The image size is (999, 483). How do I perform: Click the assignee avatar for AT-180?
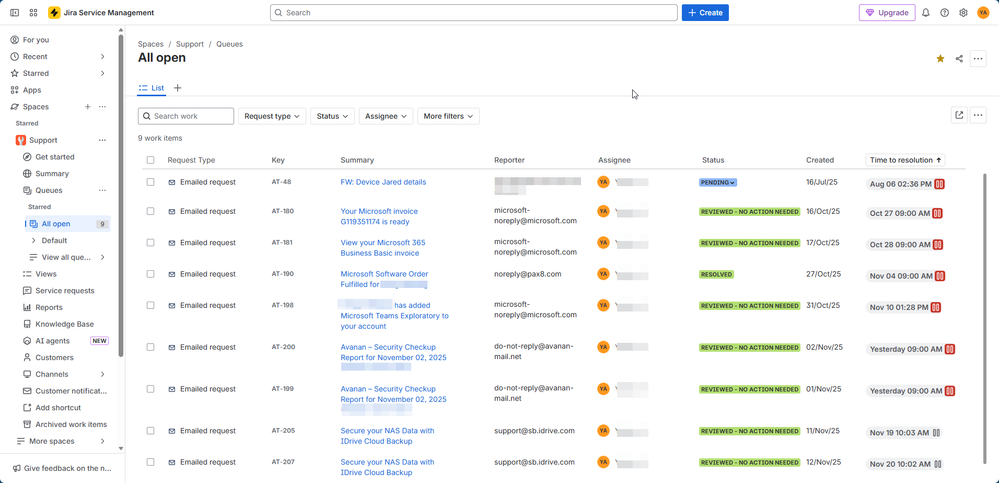(603, 211)
